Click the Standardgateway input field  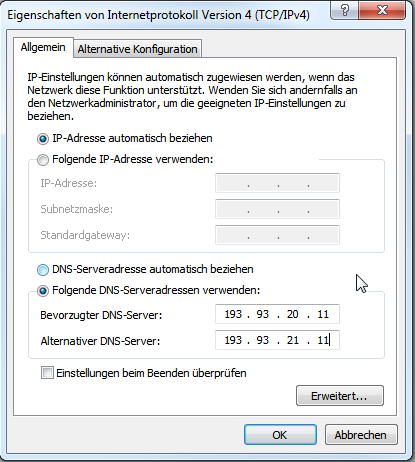(x=277, y=235)
